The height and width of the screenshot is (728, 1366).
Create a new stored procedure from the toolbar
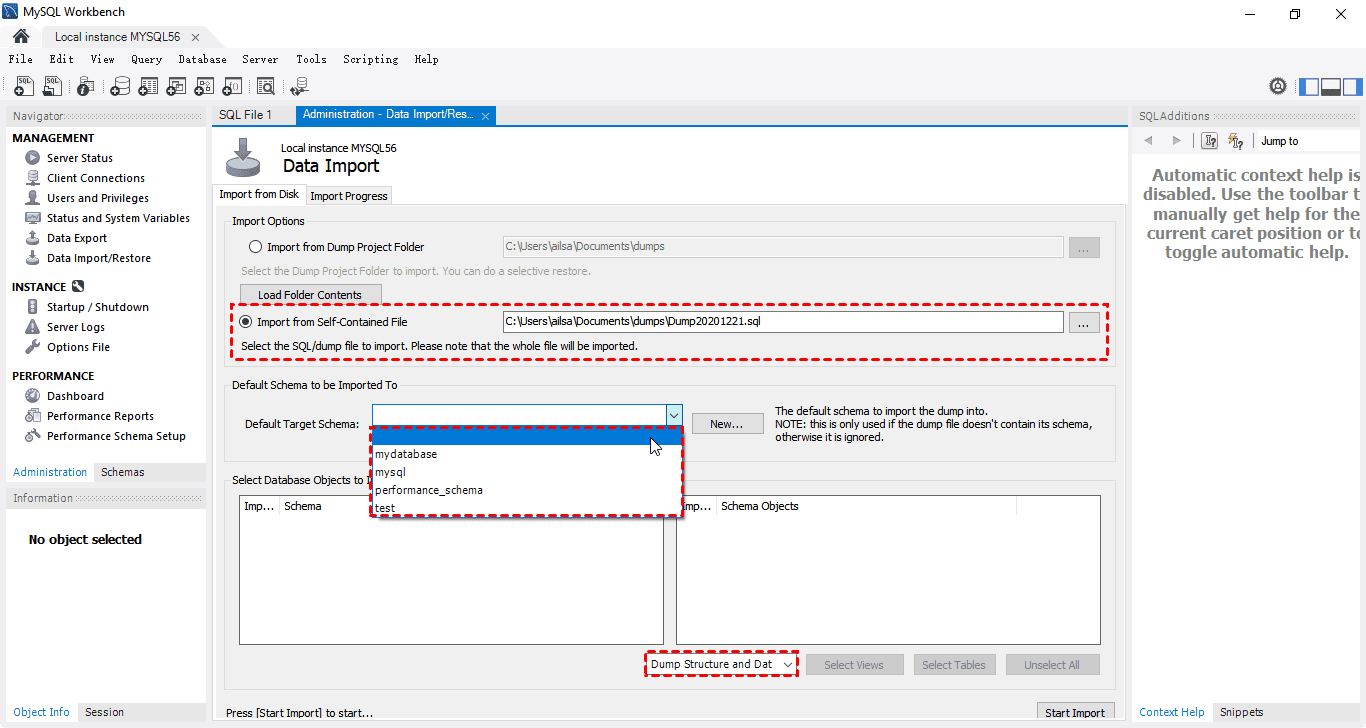click(204, 86)
